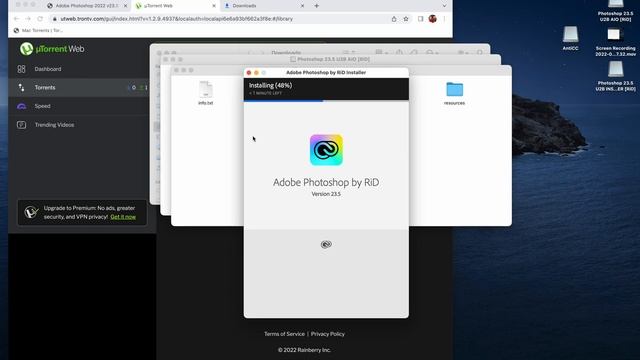
Task: Go back using the browser back arrow
Action: tap(16, 19)
